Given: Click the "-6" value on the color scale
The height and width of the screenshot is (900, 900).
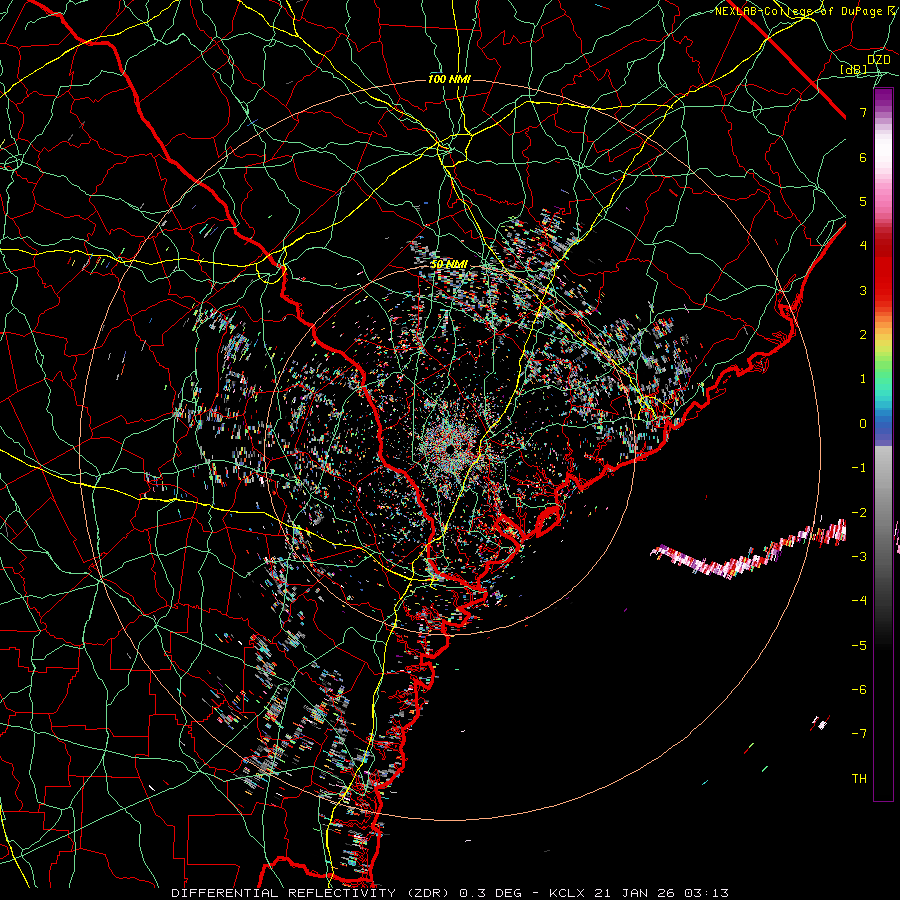Looking at the screenshot, I should [859, 689].
